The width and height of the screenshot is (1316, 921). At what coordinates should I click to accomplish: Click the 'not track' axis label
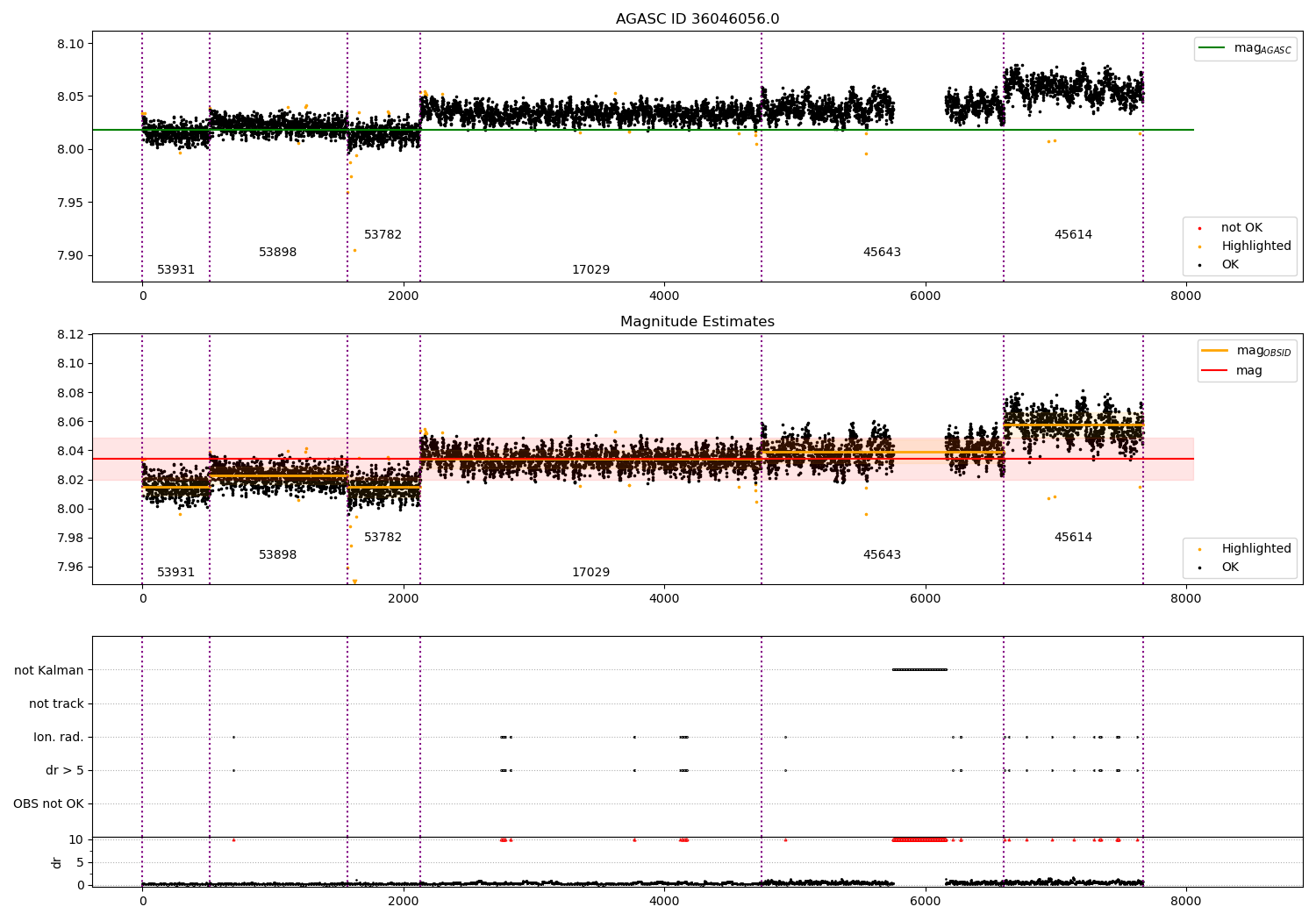(x=56, y=704)
